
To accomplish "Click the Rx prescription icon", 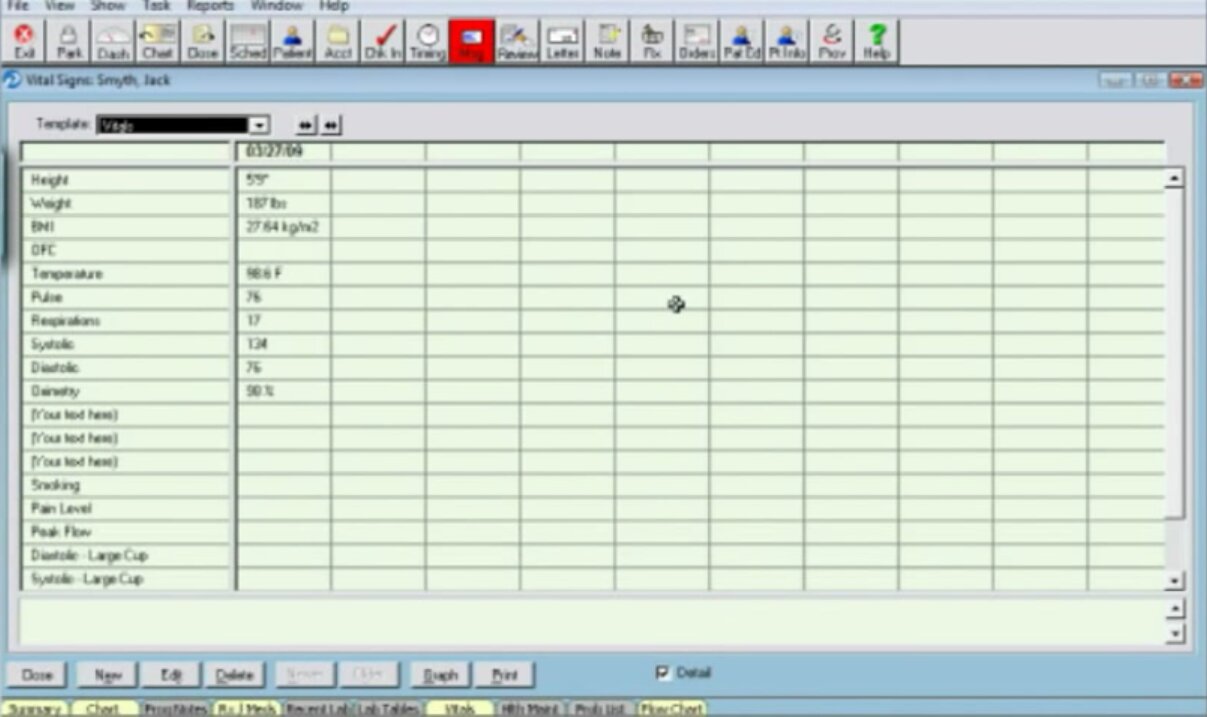I will click(x=652, y=42).
